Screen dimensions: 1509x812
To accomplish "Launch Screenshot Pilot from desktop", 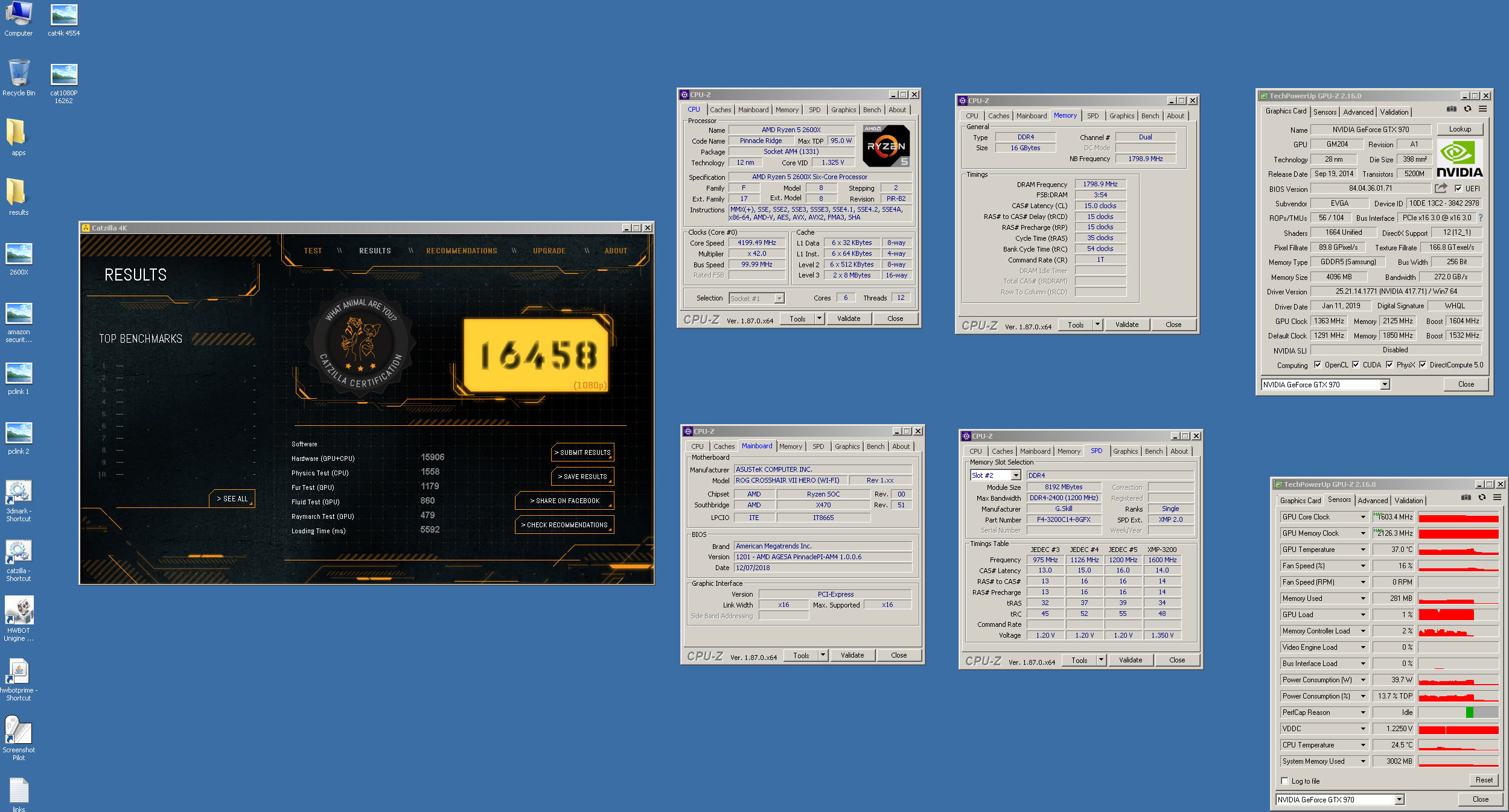I will (19, 738).
